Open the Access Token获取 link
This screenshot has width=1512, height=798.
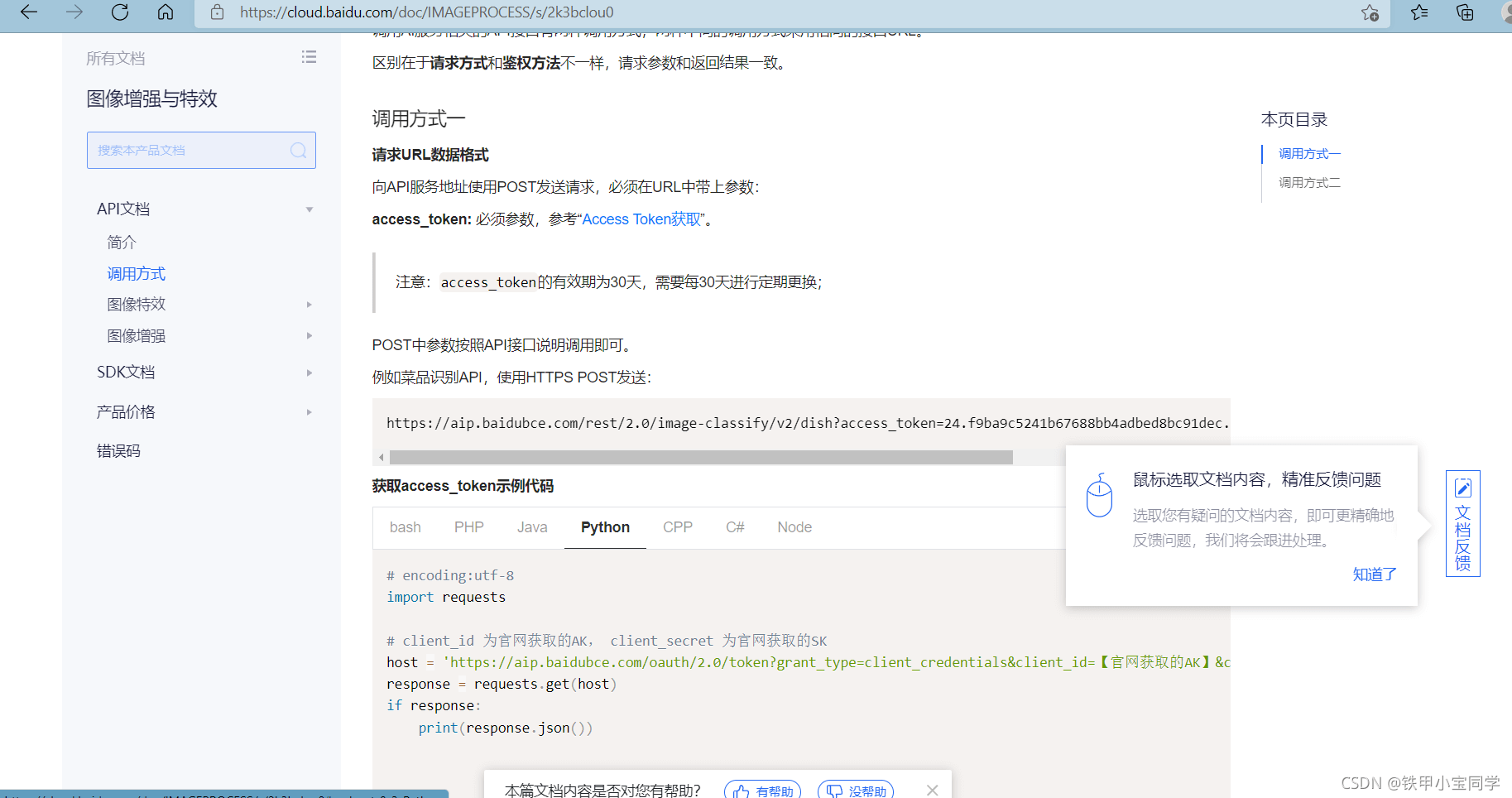(x=642, y=219)
